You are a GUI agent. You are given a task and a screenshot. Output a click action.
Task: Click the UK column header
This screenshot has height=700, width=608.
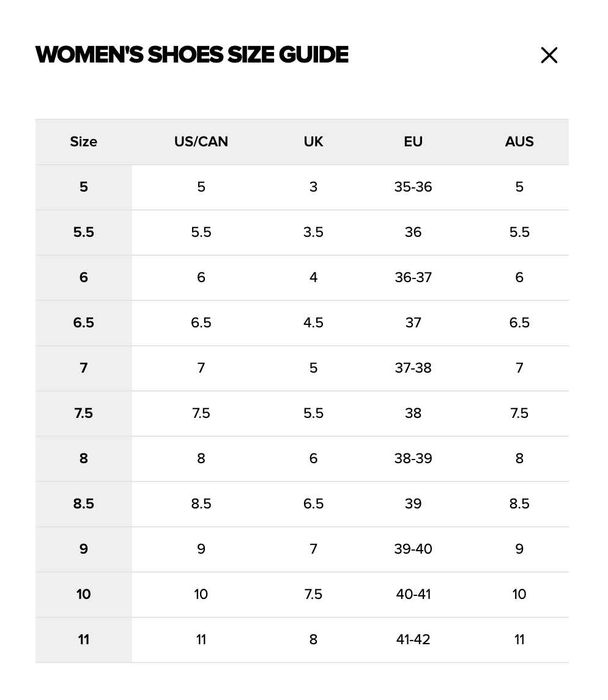313,142
